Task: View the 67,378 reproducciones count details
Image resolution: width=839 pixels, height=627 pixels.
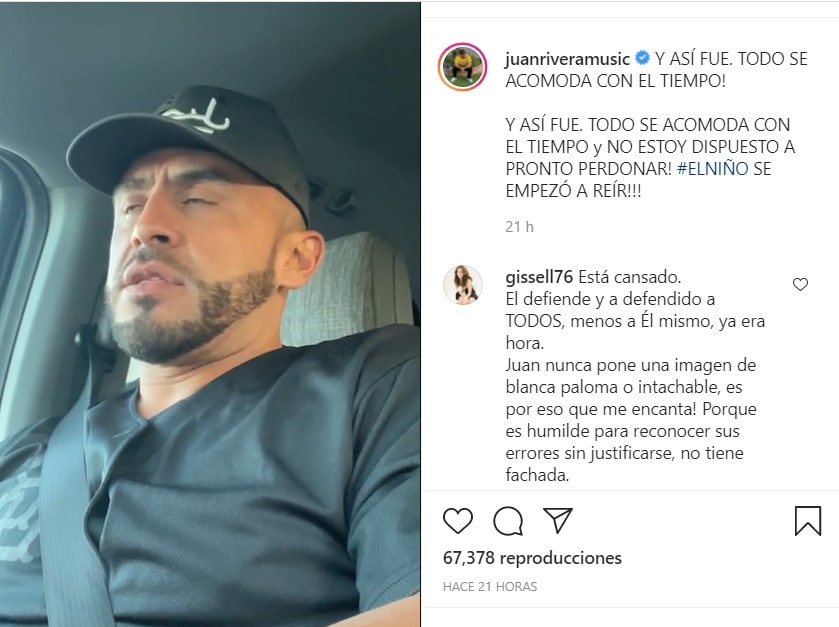Action: pos(532,558)
